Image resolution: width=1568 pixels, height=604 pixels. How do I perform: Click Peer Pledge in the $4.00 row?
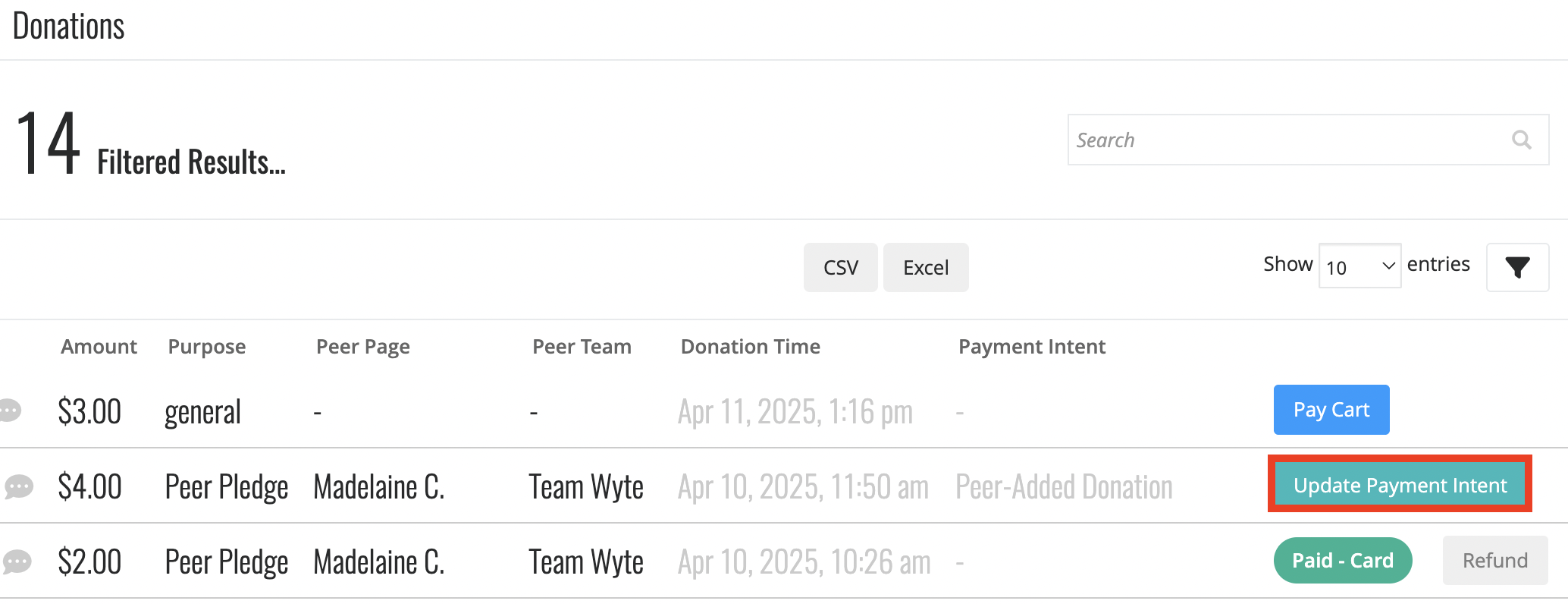click(227, 487)
